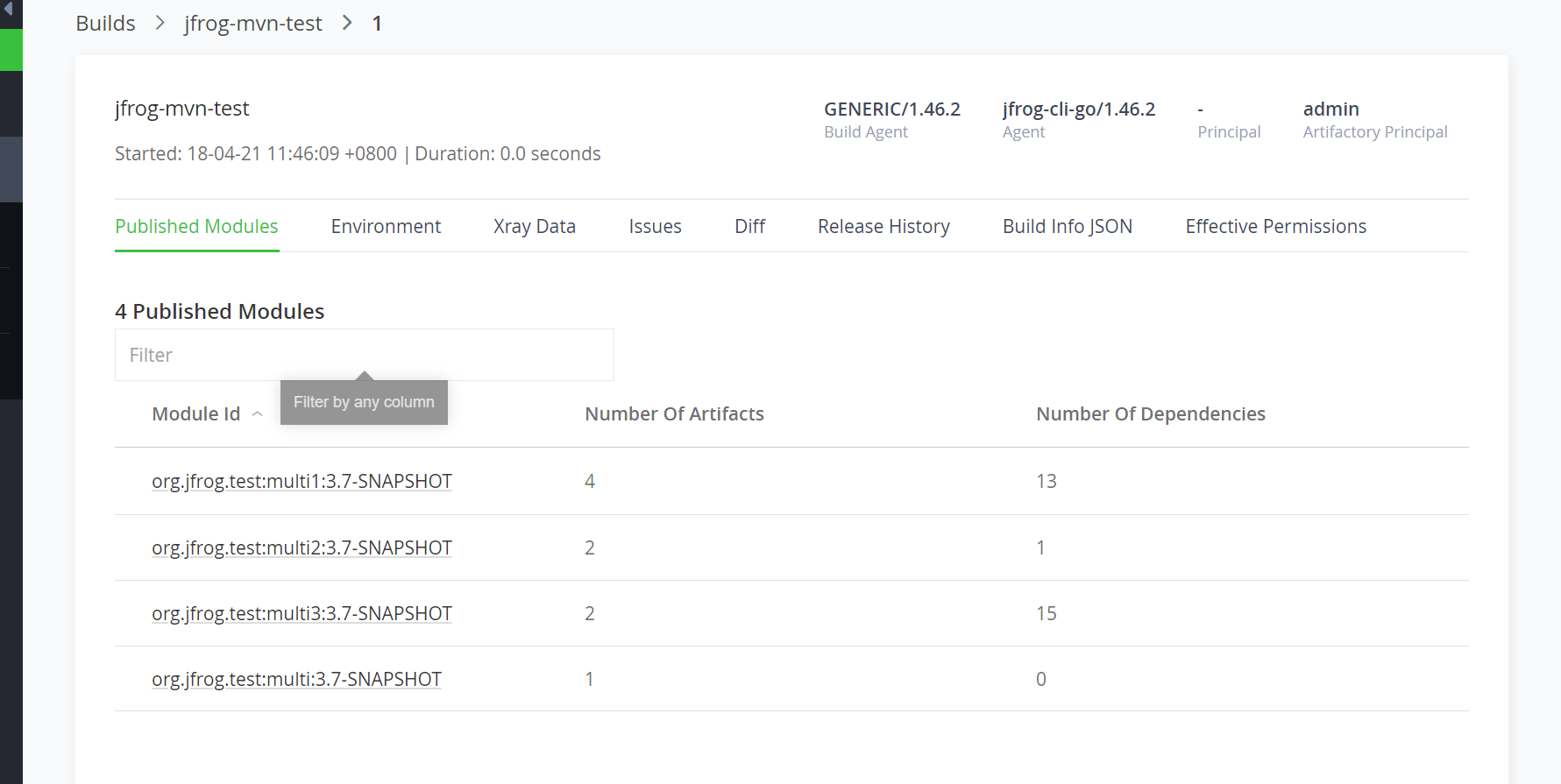
Task: Switch to Effective Permissions tab
Action: [x=1276, y=226]
